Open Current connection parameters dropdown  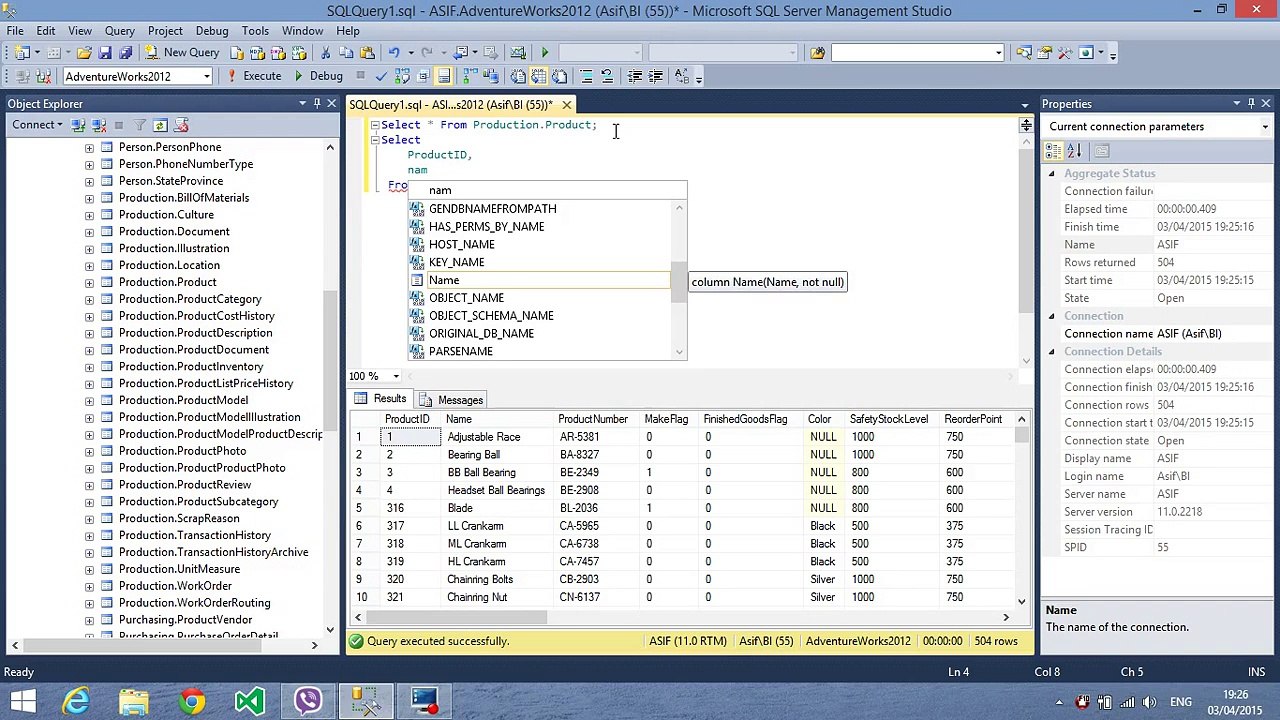[x=1265, y=127]
